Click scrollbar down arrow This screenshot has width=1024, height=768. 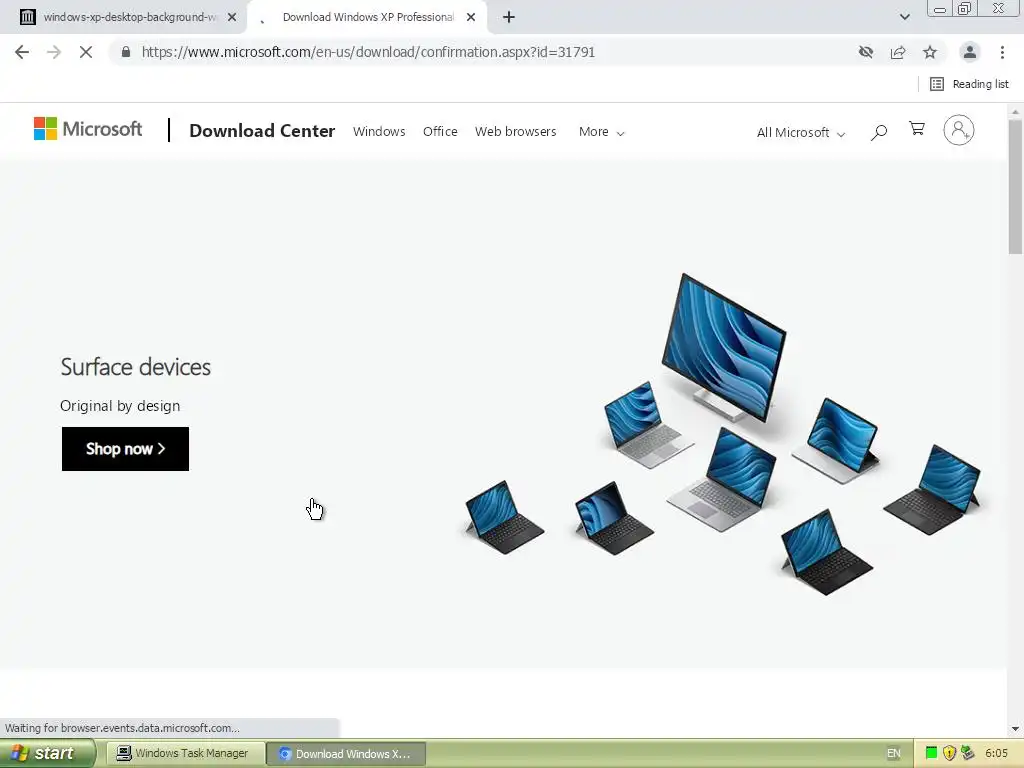pos(1015,729)
